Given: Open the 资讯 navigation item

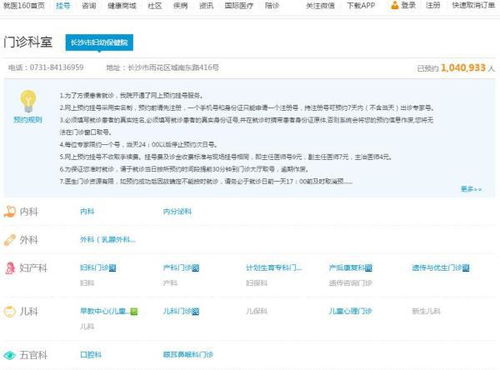Looking at the screenshot, I should coord(206,5).
